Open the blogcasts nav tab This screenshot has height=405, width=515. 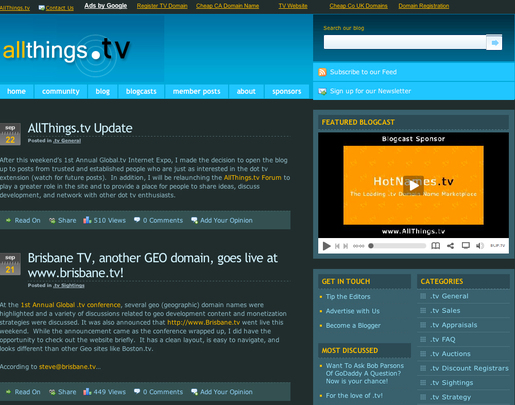(x=141, y=91)
